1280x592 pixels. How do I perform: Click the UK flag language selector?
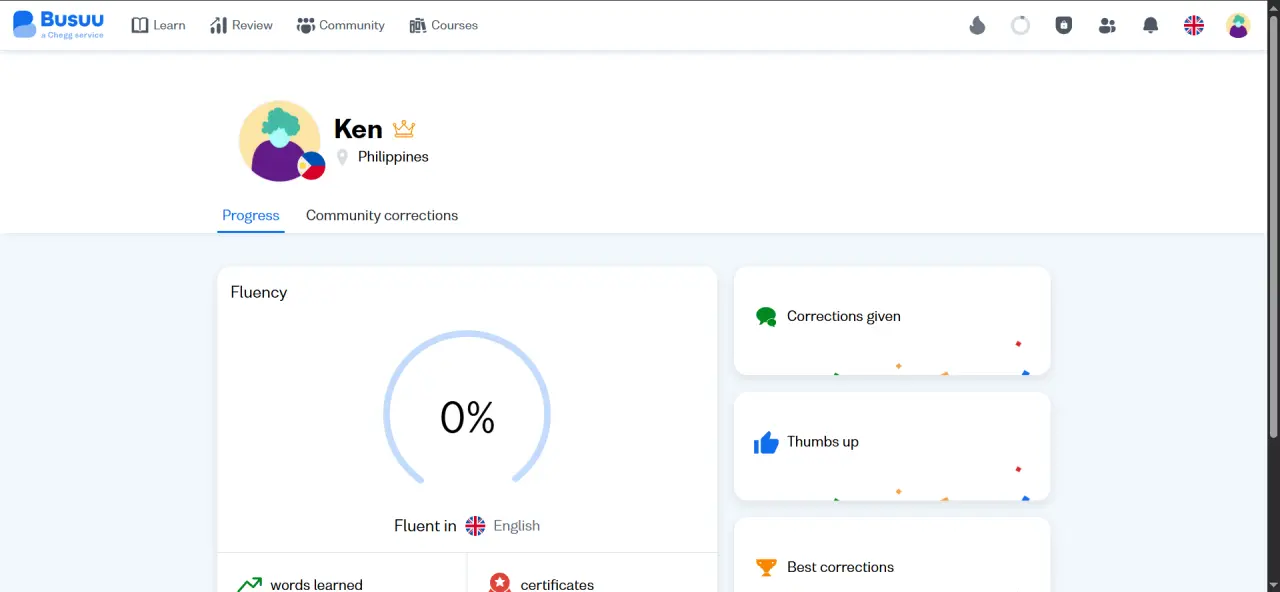1194,25
